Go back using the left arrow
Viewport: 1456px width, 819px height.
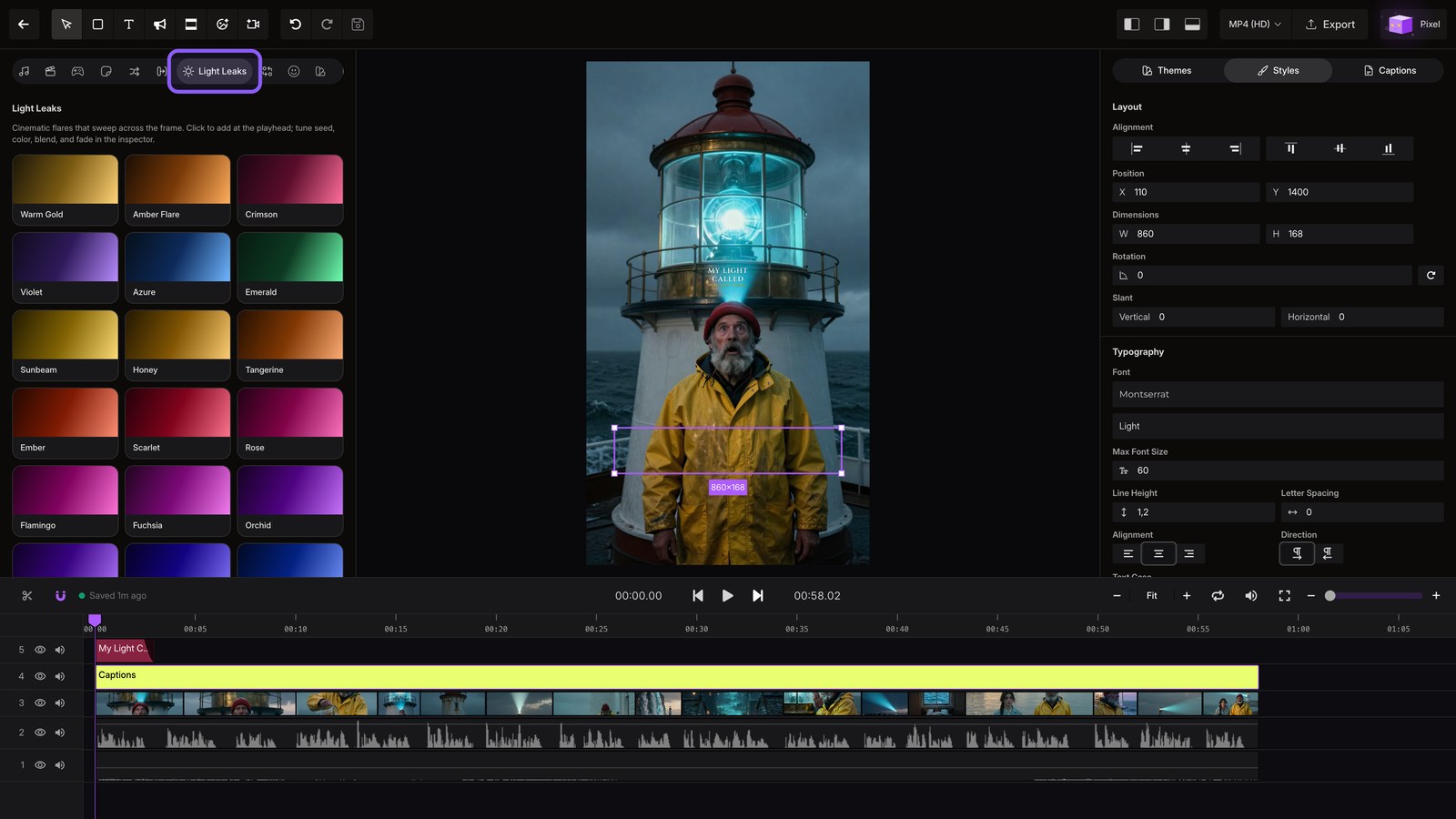(24, 25)
